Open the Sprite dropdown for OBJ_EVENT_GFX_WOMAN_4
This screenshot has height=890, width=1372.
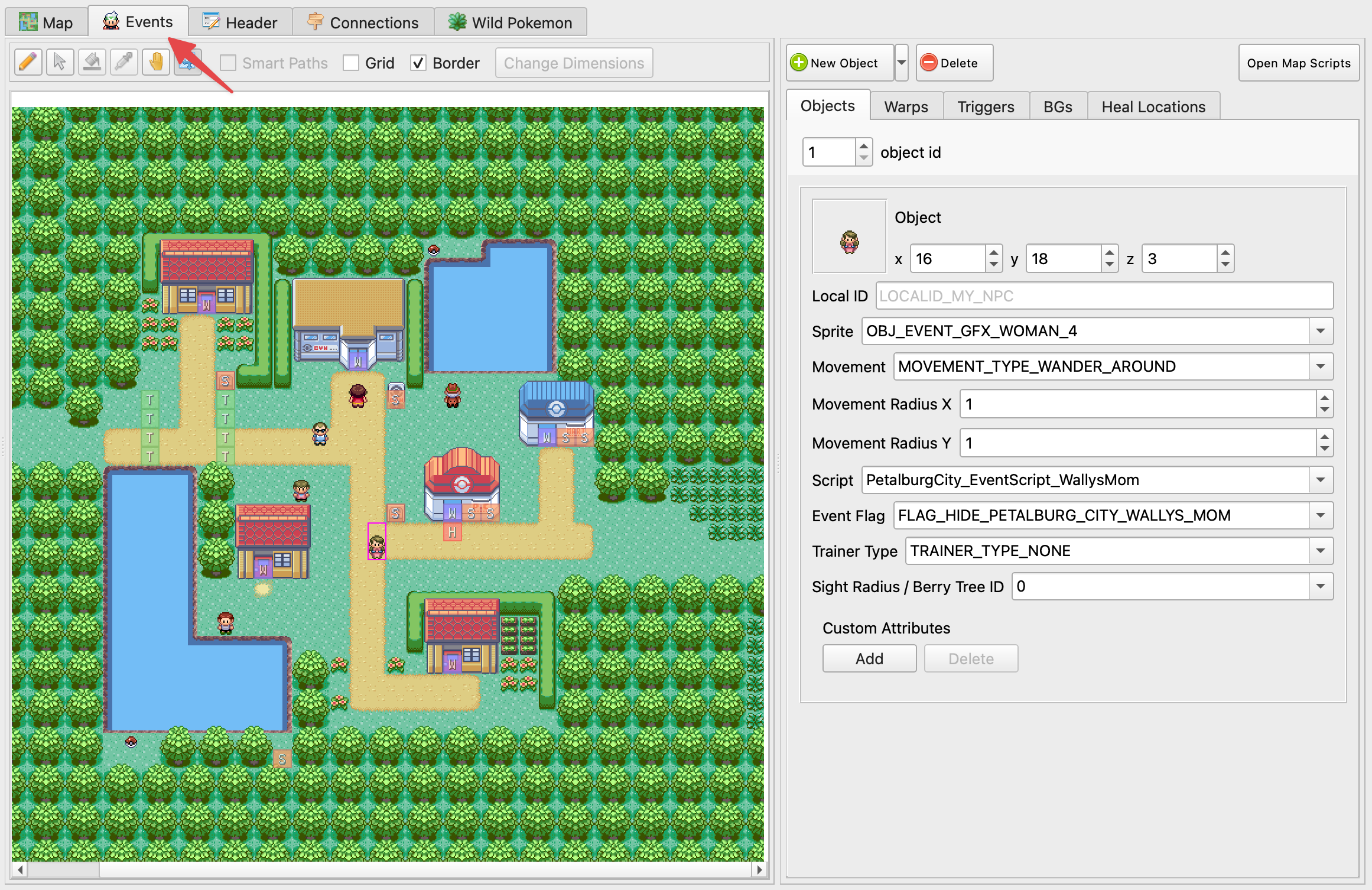point(1321,331)
